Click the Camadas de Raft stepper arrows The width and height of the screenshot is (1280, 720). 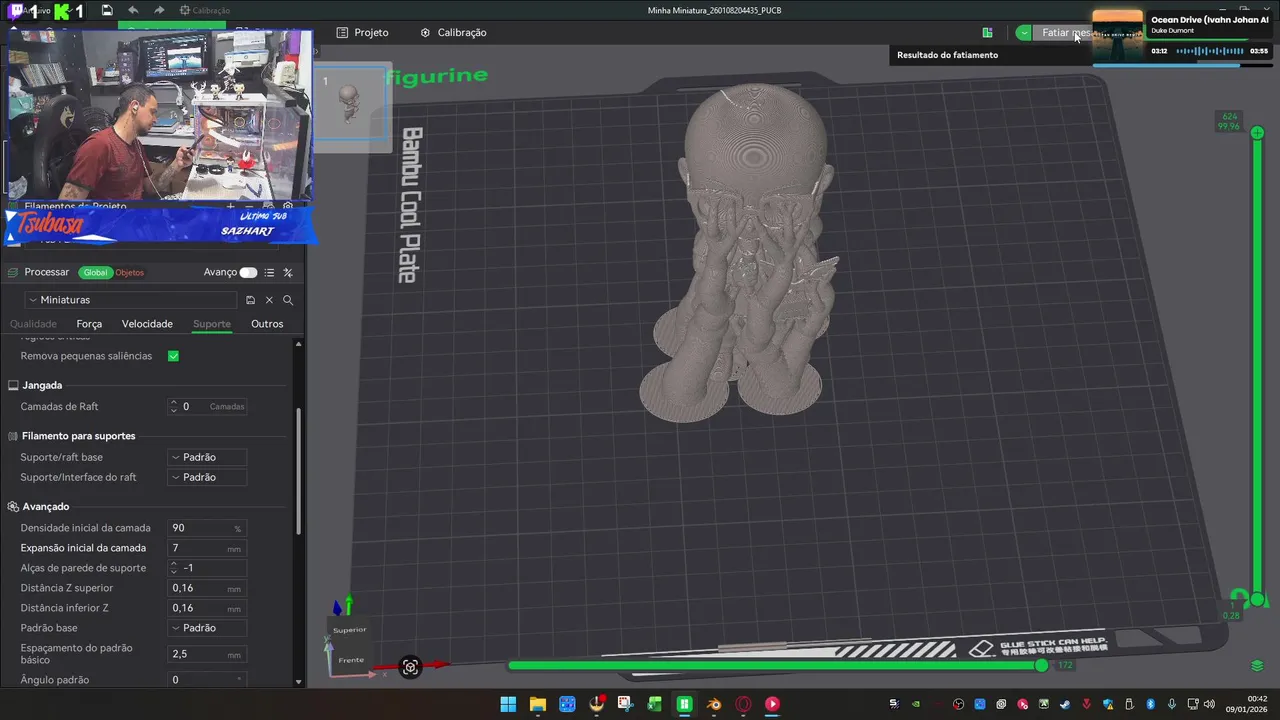pyautogui.click(x=173, y=407)
